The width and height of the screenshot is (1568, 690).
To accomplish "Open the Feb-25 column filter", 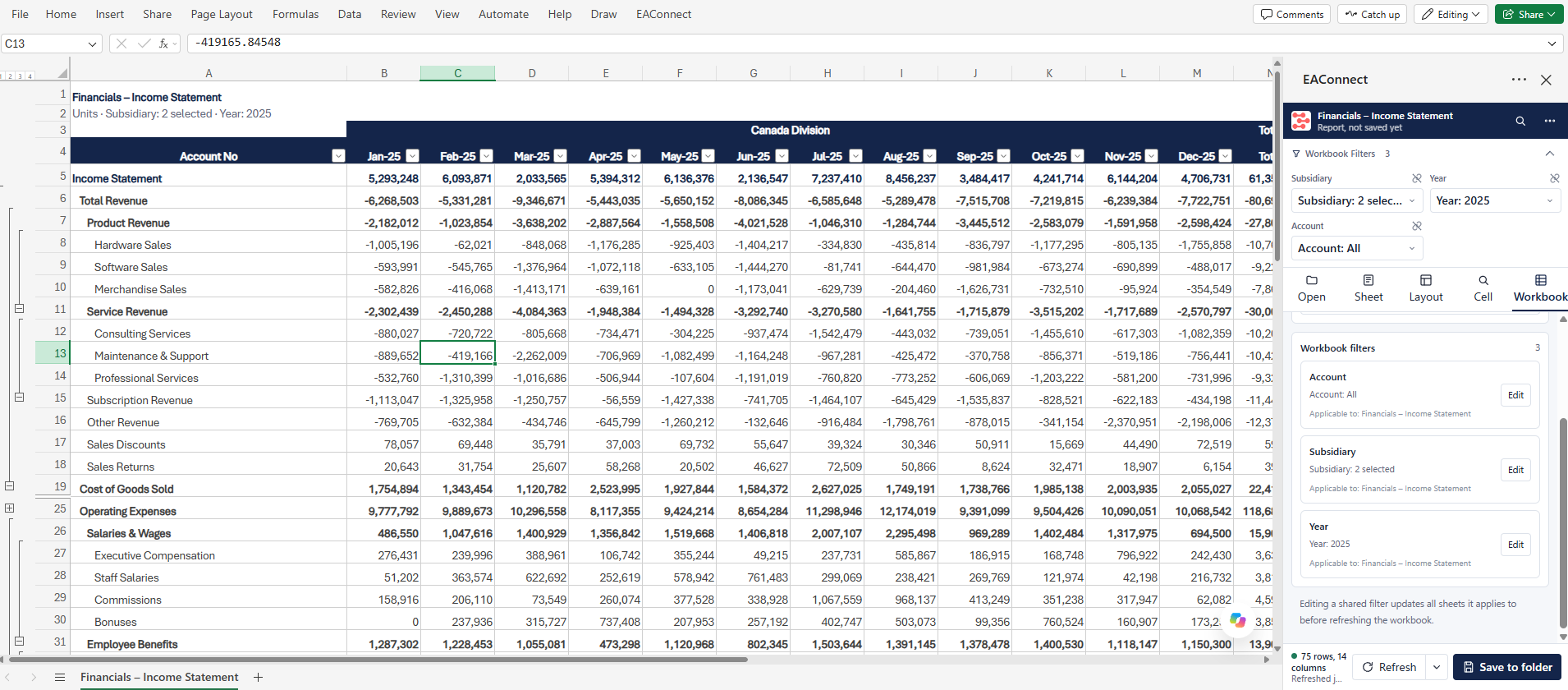I will 486,156.
